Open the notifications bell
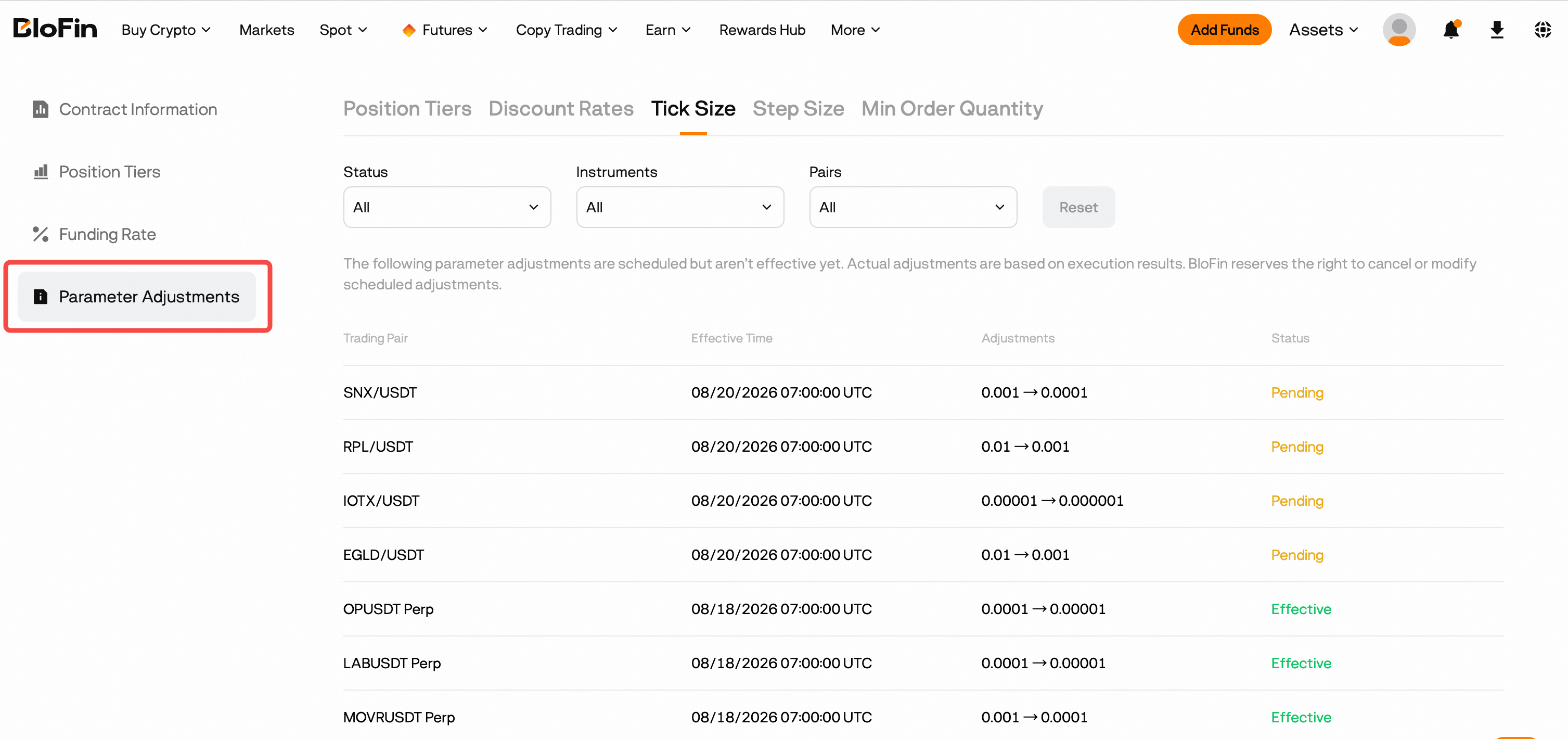The width and height of the screenshot is (1568, 739). point(1451,29)
